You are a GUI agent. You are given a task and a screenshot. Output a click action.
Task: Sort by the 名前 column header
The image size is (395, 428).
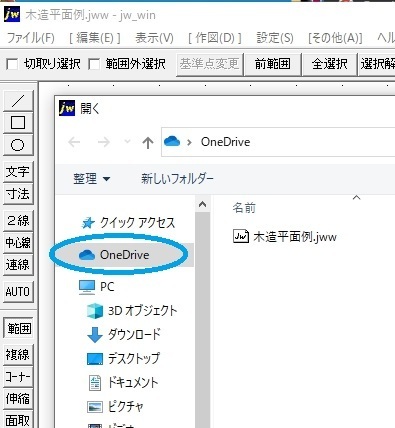tap(244, 208)
